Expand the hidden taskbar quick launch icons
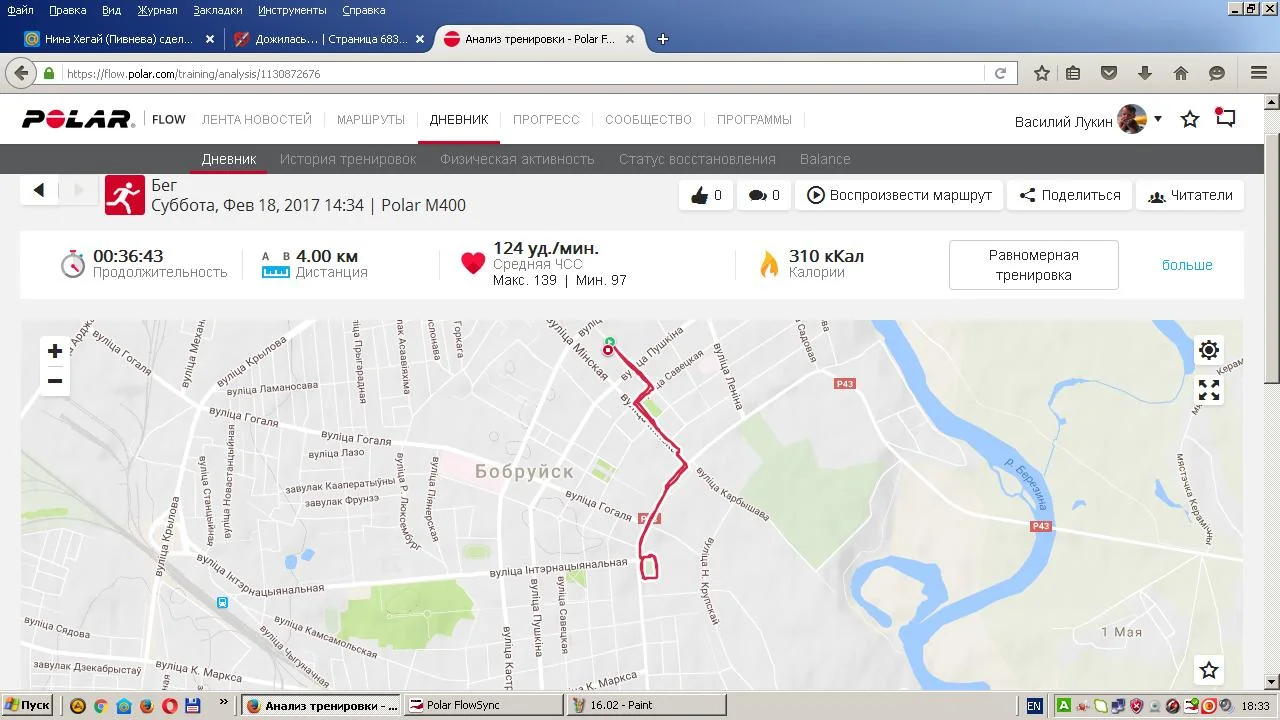 [x=224, y=703]
